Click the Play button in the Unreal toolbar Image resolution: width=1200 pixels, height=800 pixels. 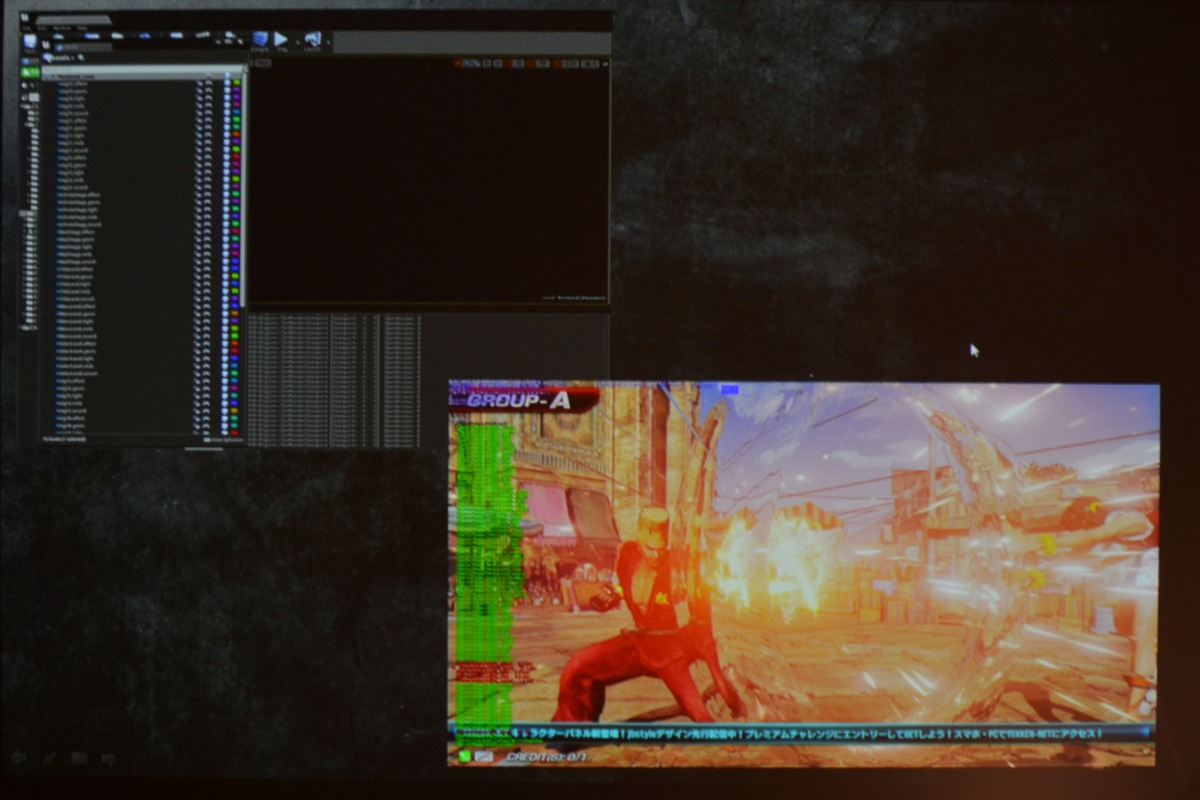tap(282, 39)
